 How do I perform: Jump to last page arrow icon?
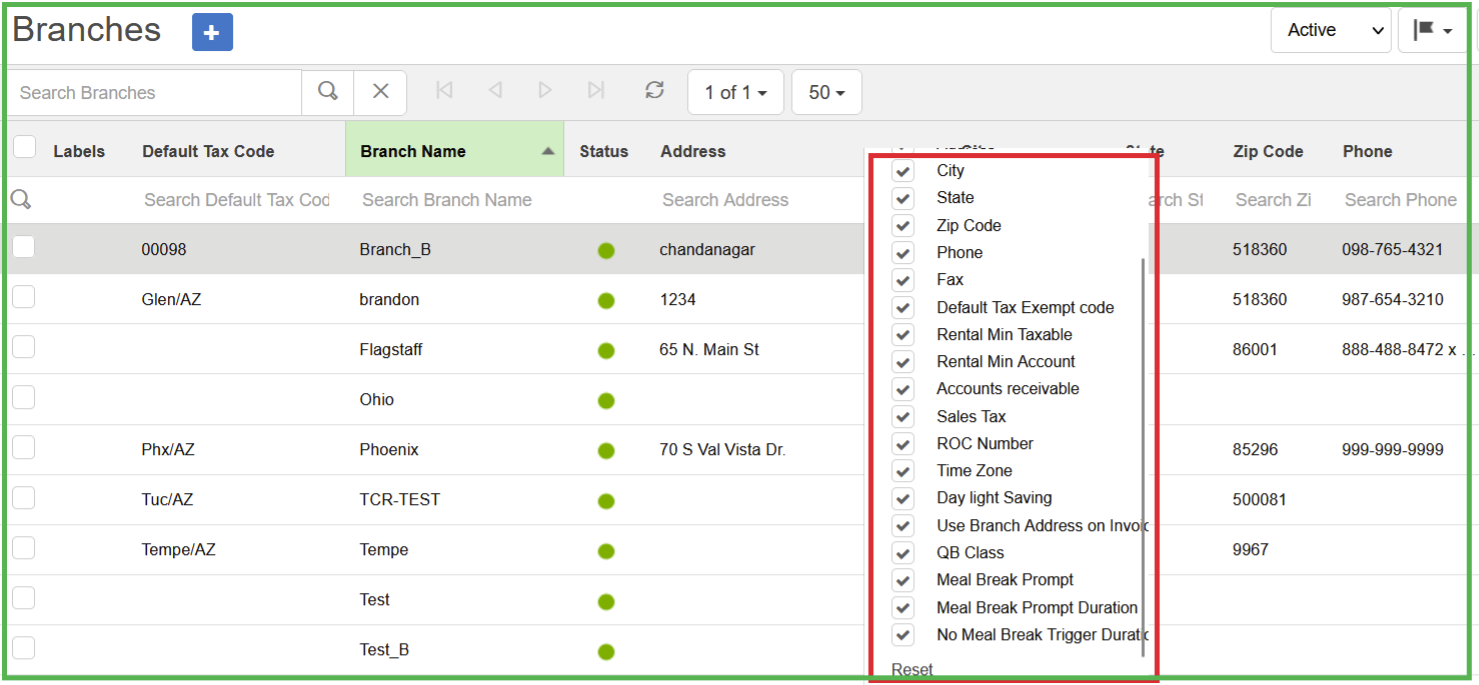point(596,91)
